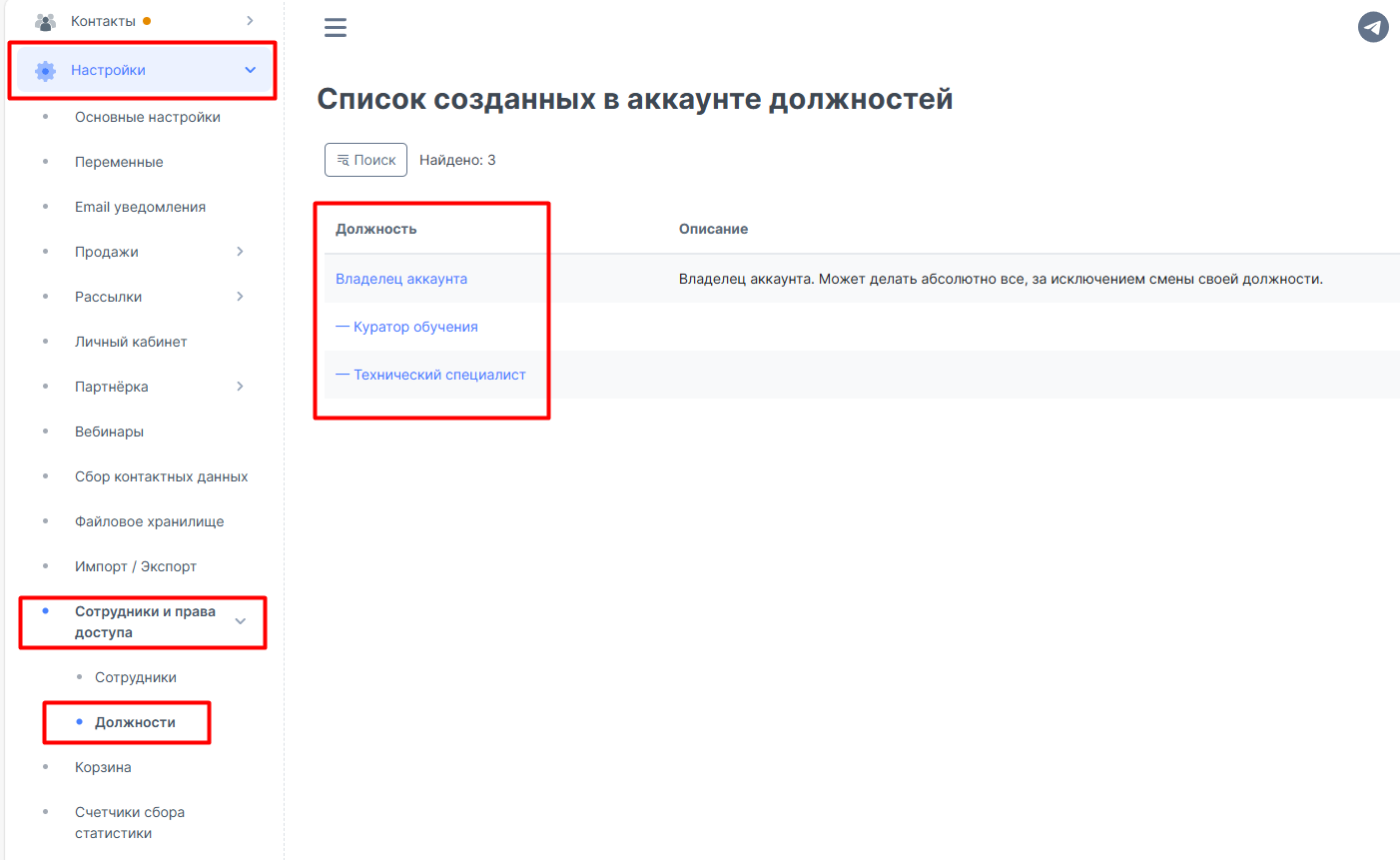
Task: Click the Контакты people icon
Action: [x=45, y=21]
